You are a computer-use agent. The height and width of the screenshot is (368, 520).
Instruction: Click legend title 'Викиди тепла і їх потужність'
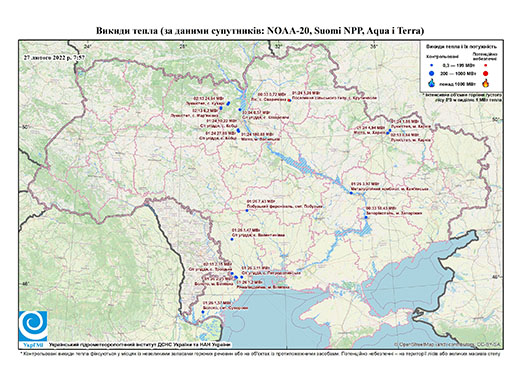(x=461, y=47)
